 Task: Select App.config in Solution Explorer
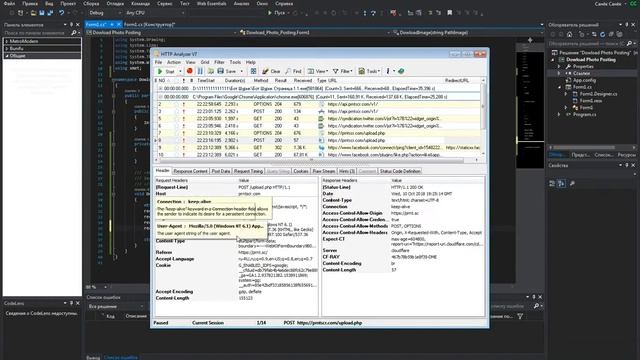(584, 80)
